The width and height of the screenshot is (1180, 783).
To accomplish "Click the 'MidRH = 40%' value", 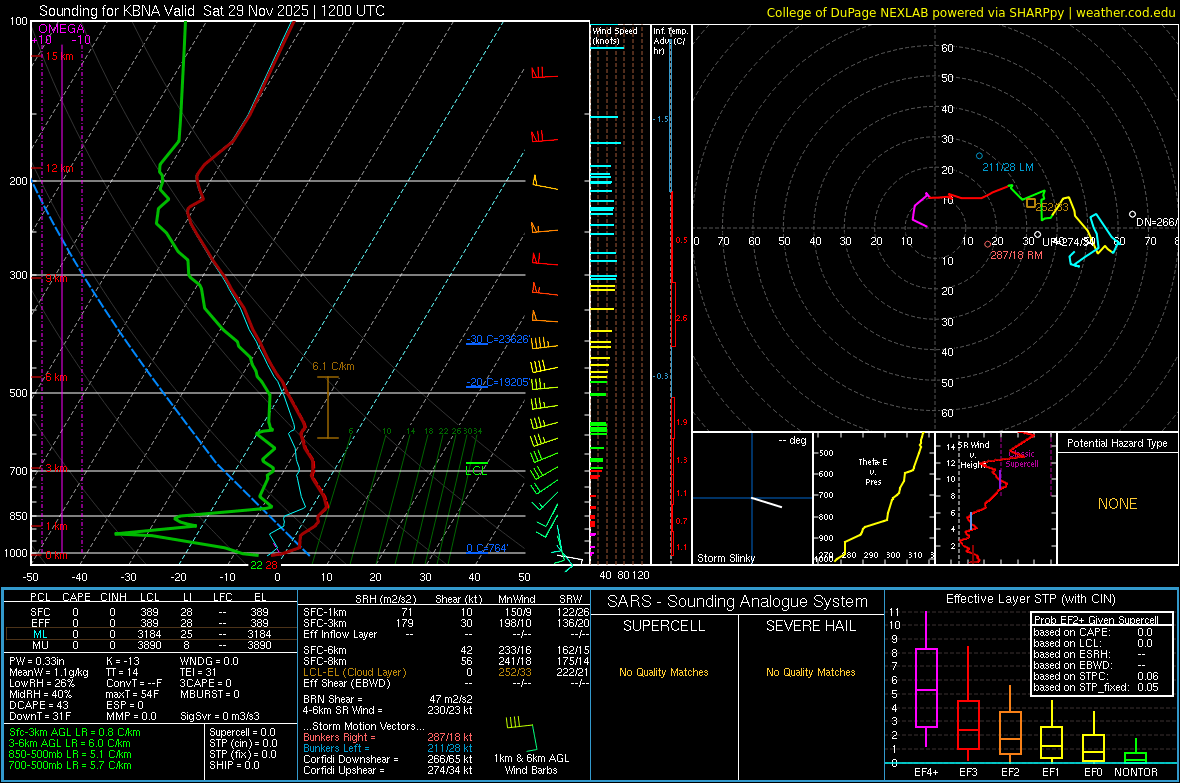I will pyautogui.click(x=41, y=694).
